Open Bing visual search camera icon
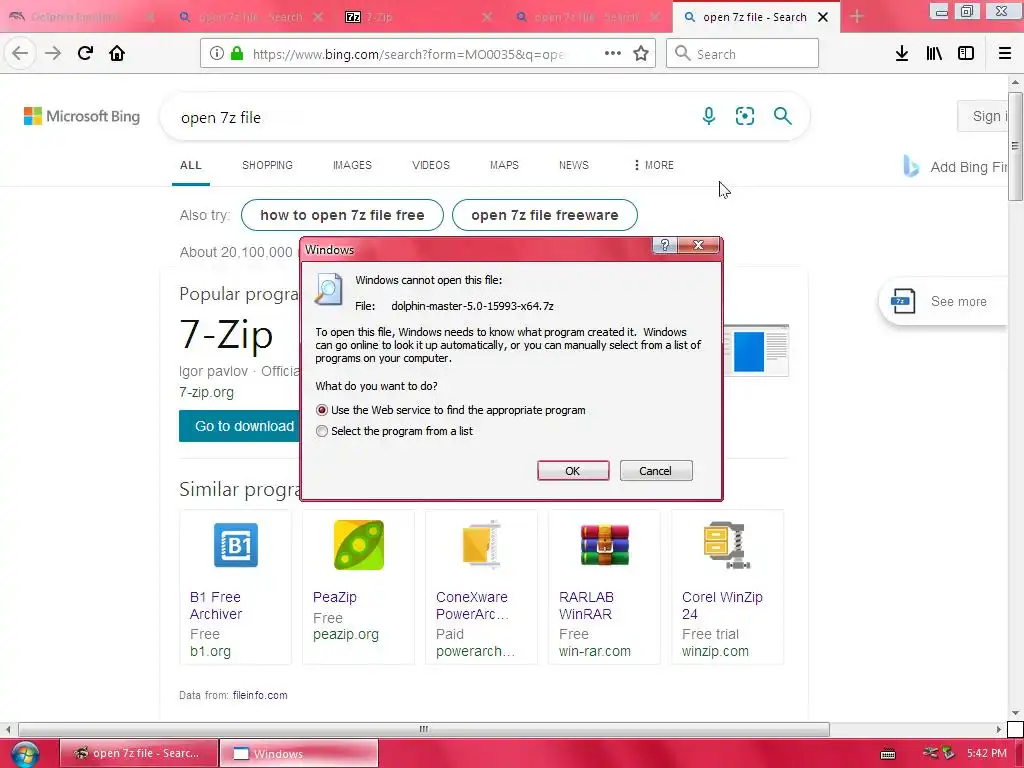Image resolution: width=1024 pixels, height=768 pixels. pyautogui.click(x=744, y=116)
